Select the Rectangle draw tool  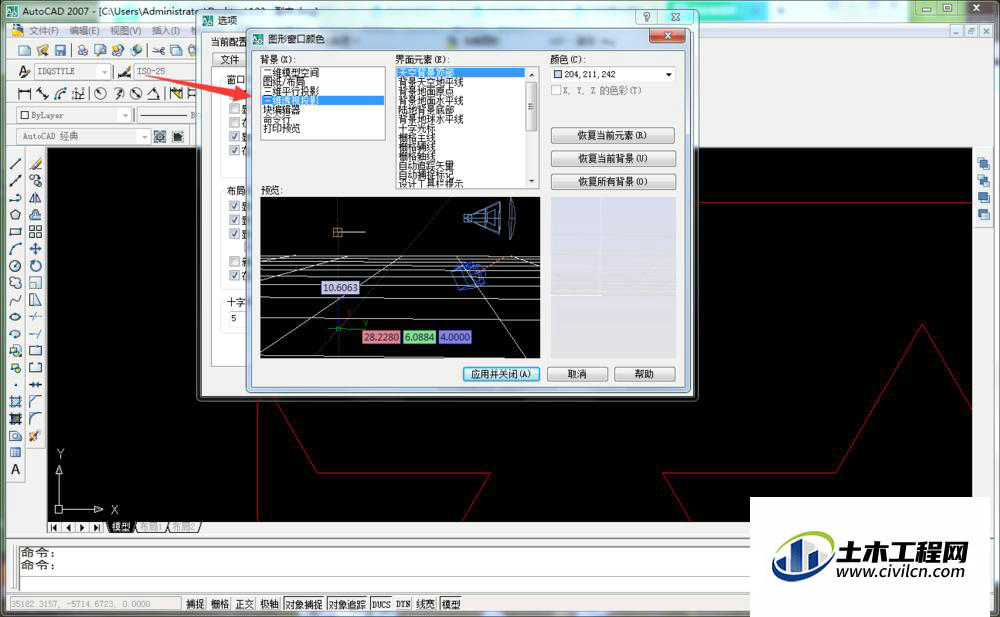[x=16, y=232]
